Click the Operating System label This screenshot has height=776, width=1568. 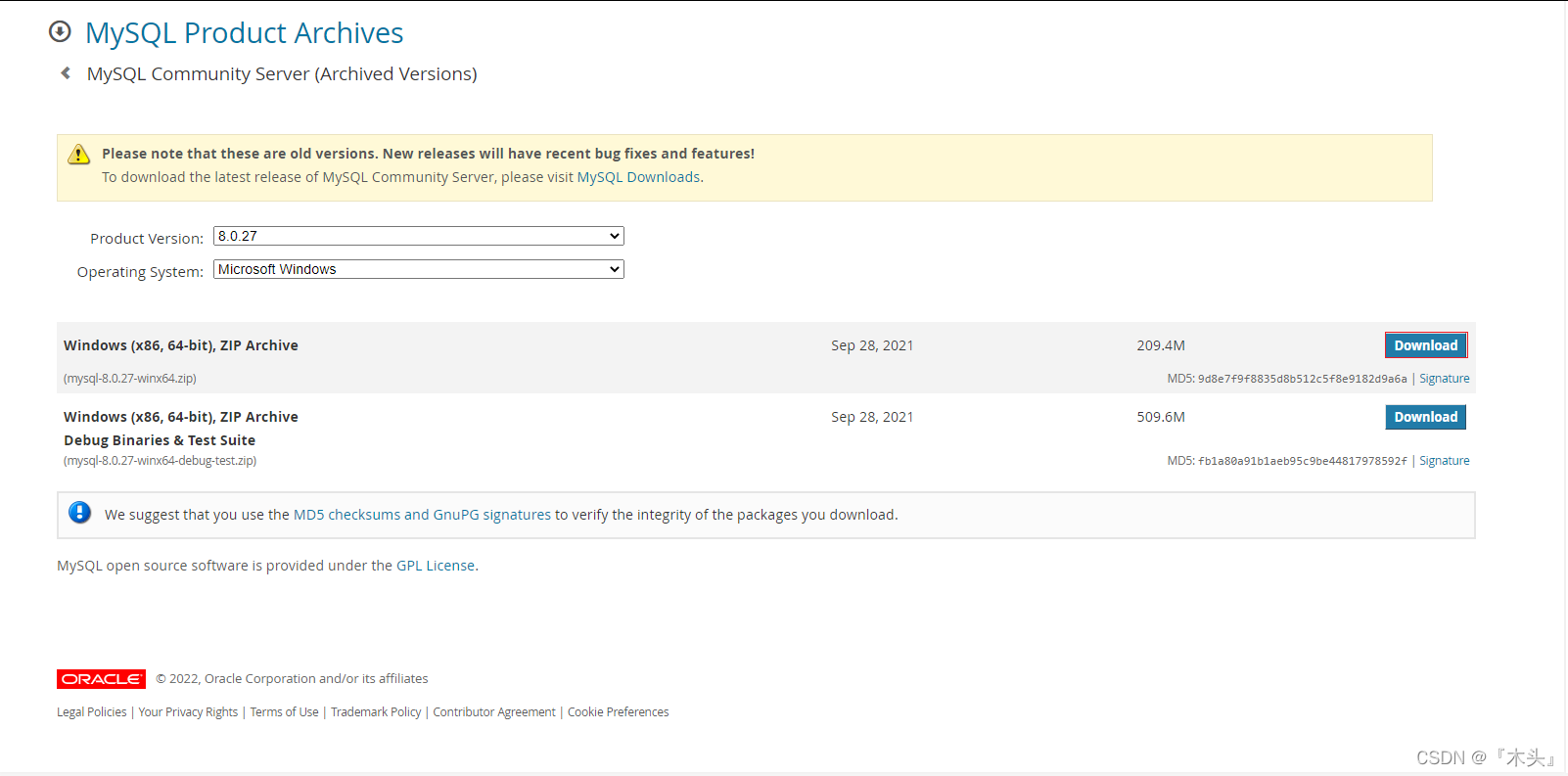(x=140, y=272)
